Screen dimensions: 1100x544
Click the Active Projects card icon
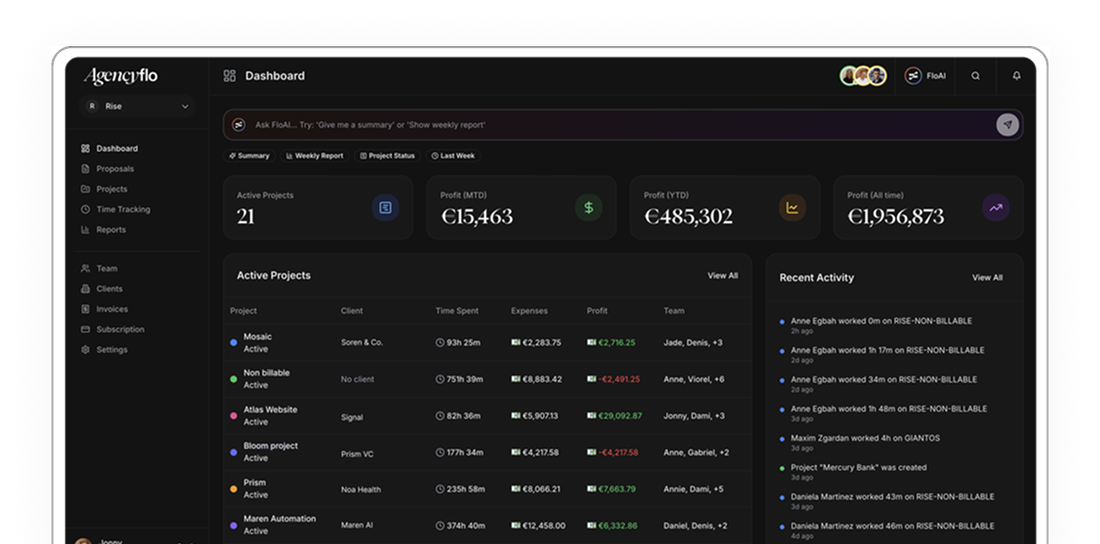385,208
